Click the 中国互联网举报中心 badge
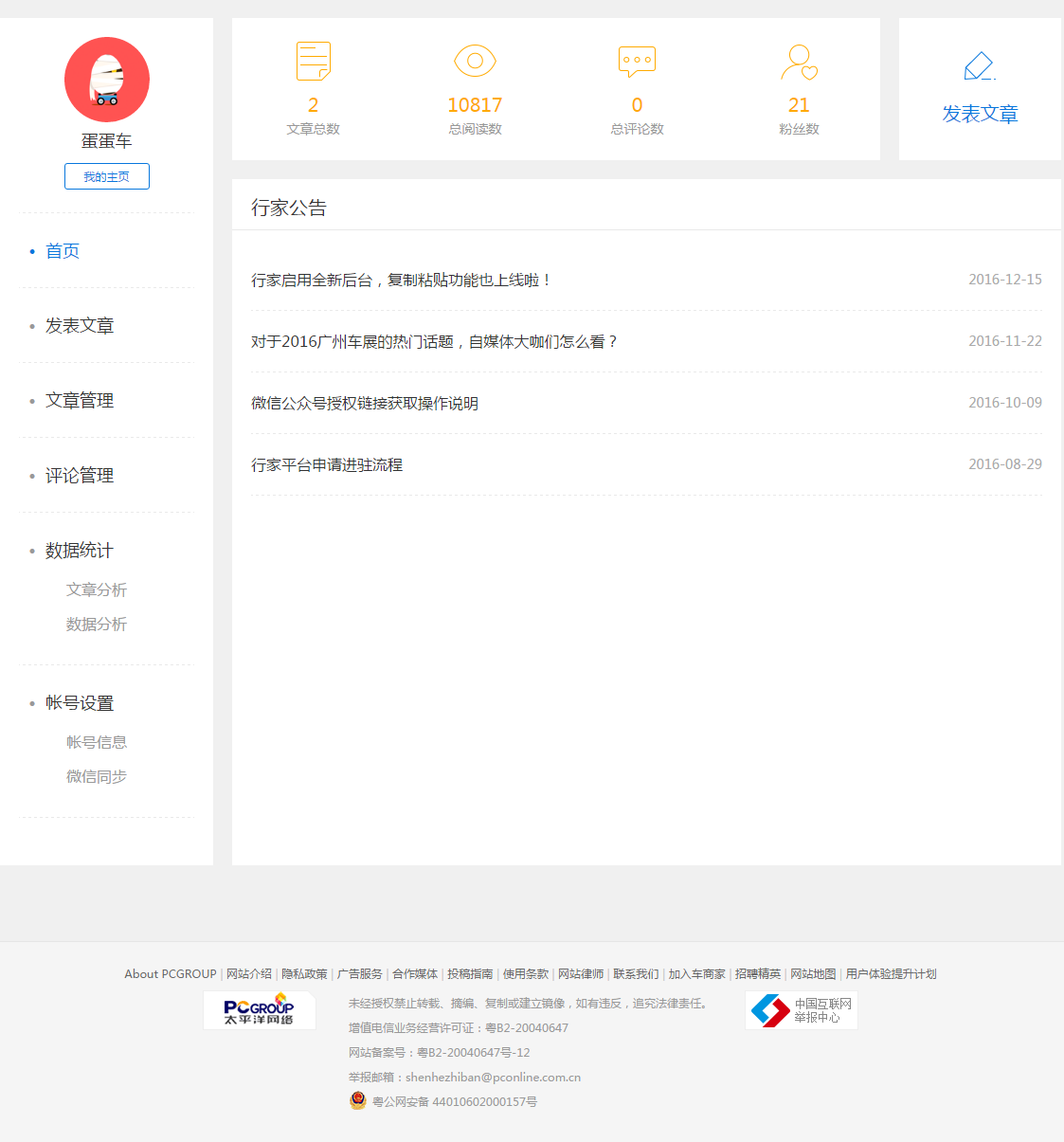 pos(801,1010)
